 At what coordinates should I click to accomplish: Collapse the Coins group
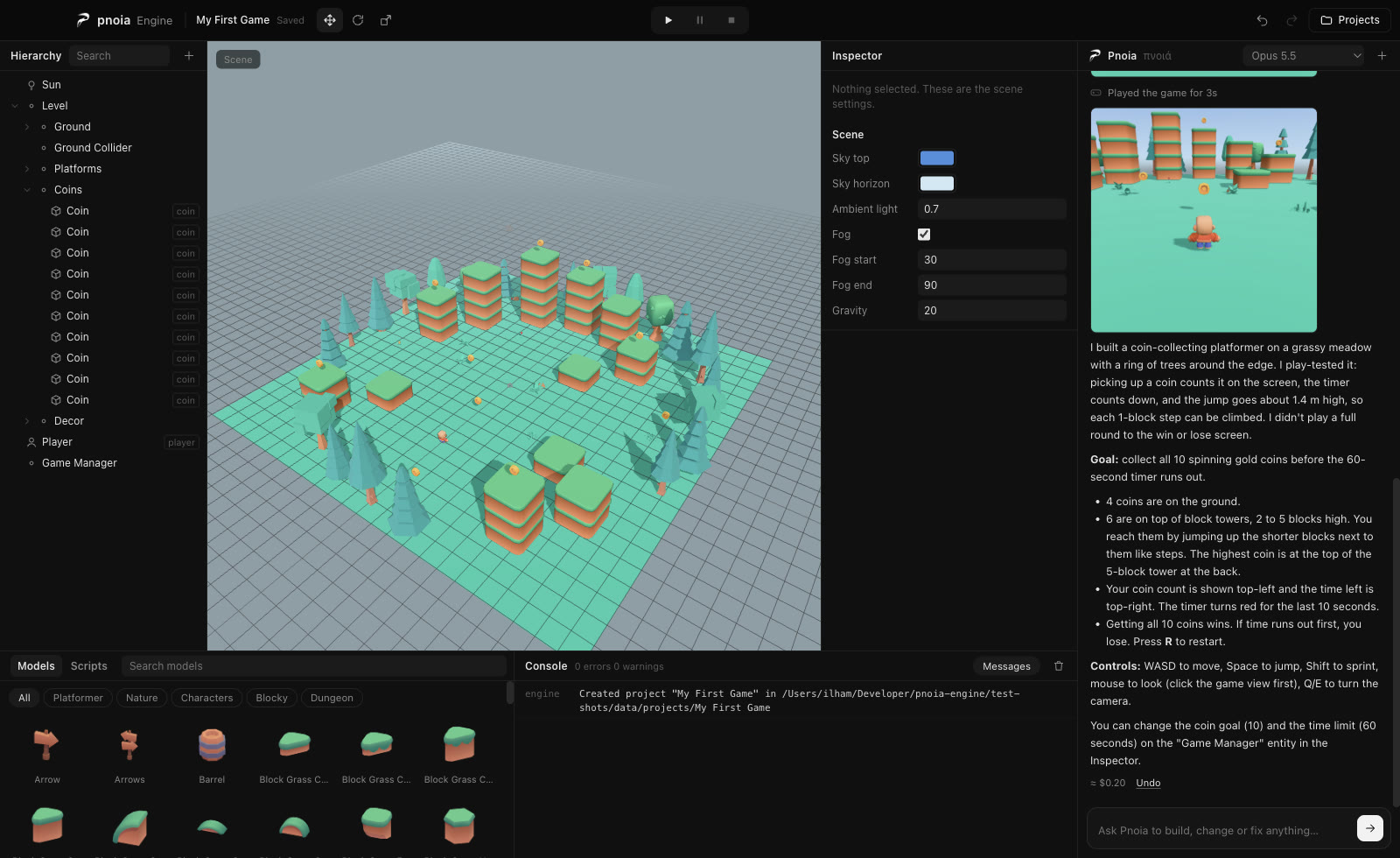27,190
